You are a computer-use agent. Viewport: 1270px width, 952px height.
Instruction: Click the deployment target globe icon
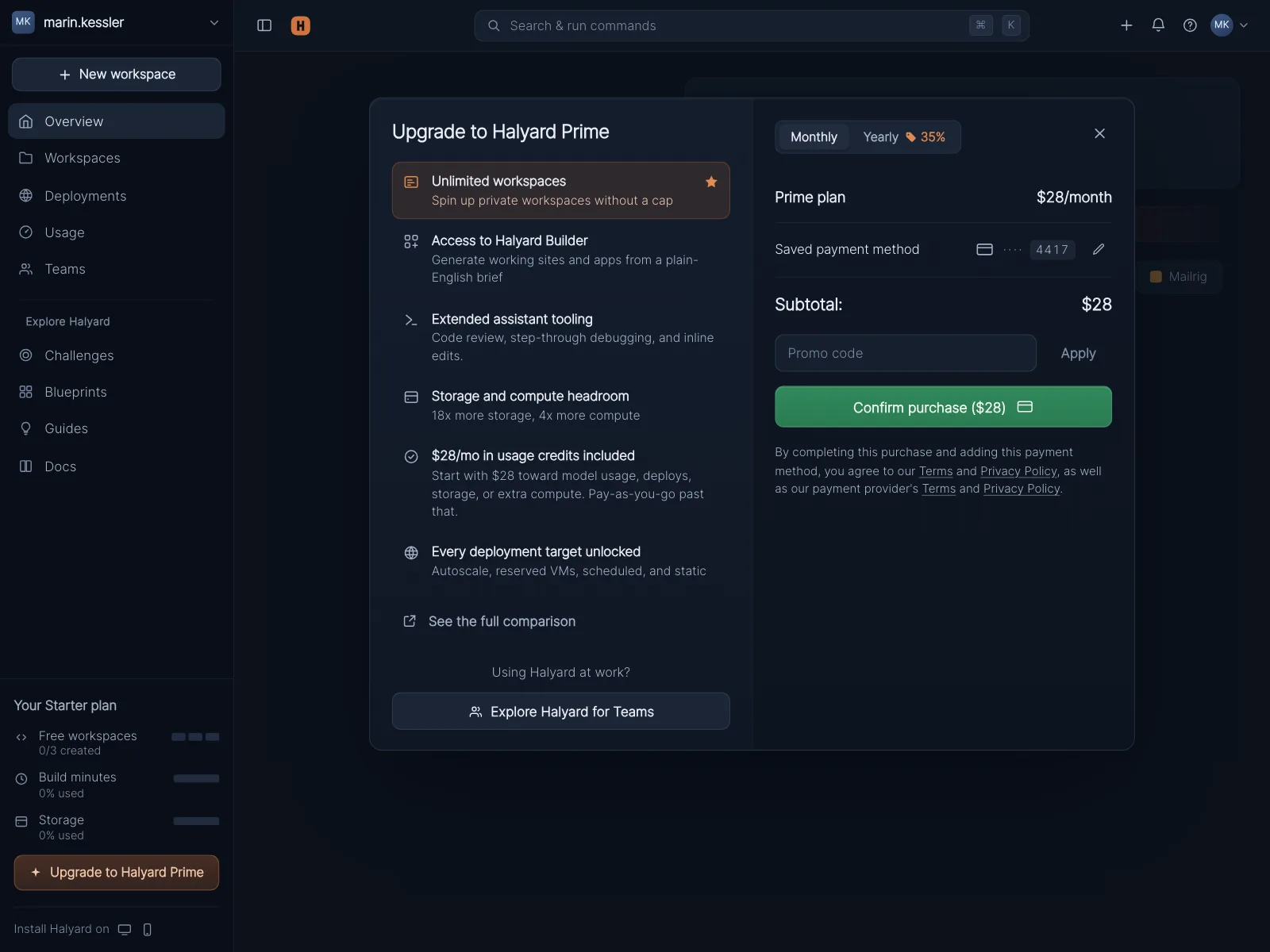click(x=411, y=553)
